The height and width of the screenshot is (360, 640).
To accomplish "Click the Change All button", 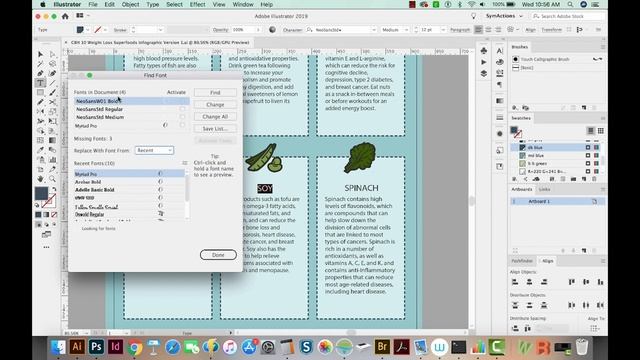I will (215, 116).
